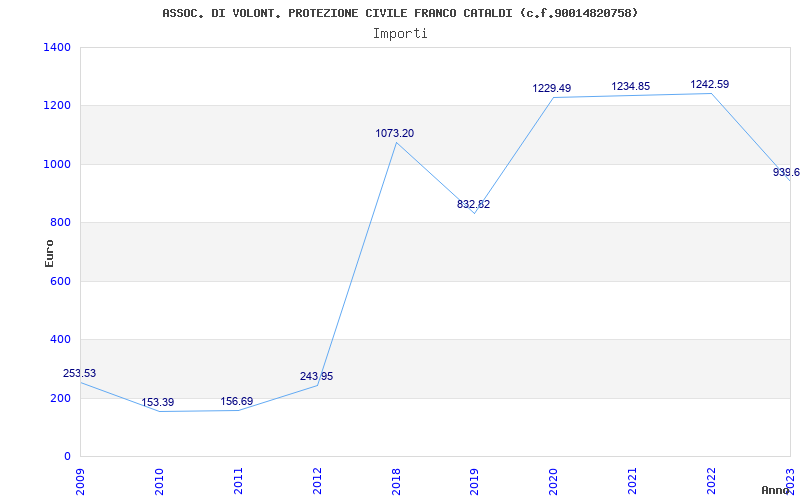
Task: Click the Anno axis label
Action: point(775,490)
